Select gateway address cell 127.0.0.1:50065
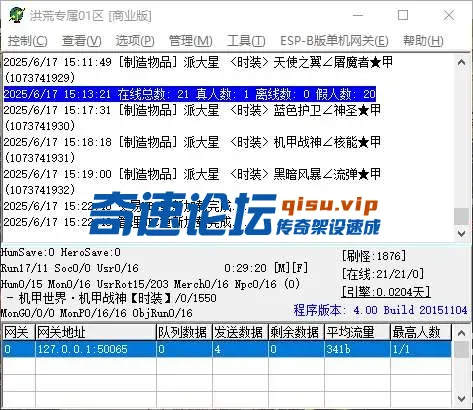 pyautogui.click(x=96, y=349)
